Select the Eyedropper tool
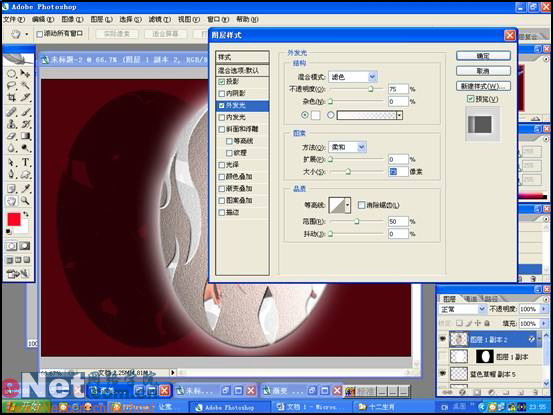Image resolution: width=553 pixels, height=415 pixels. point(25,189)
